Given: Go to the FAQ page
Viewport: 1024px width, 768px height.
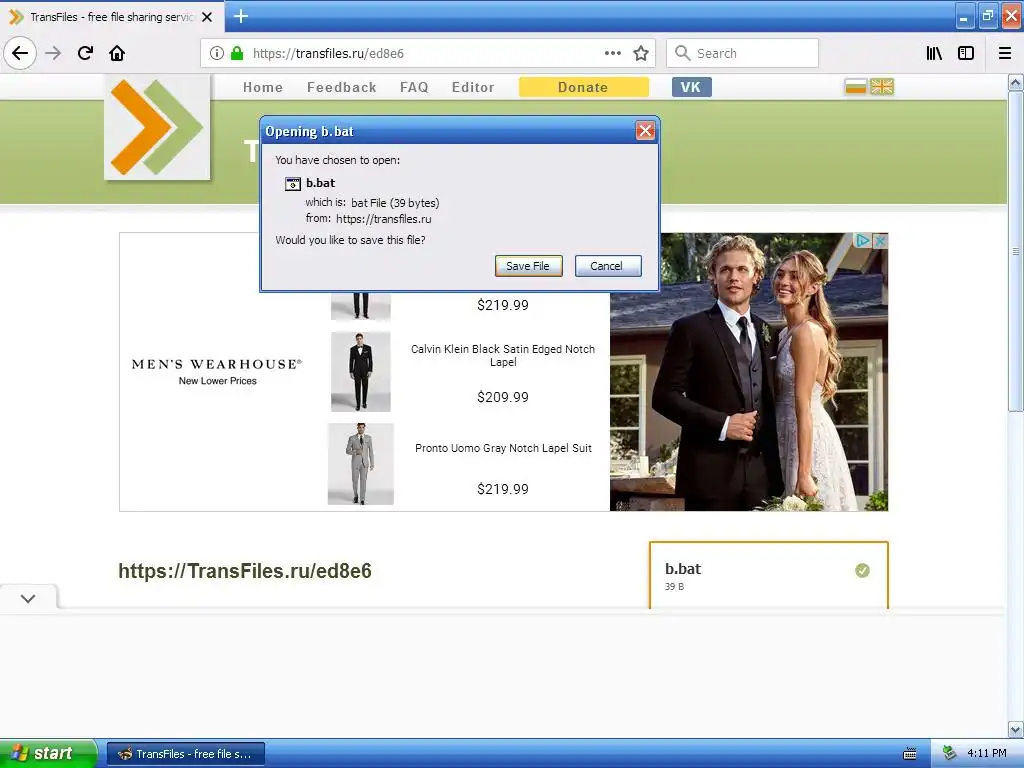Looking at the screenshot, I should tap(414, 87).
